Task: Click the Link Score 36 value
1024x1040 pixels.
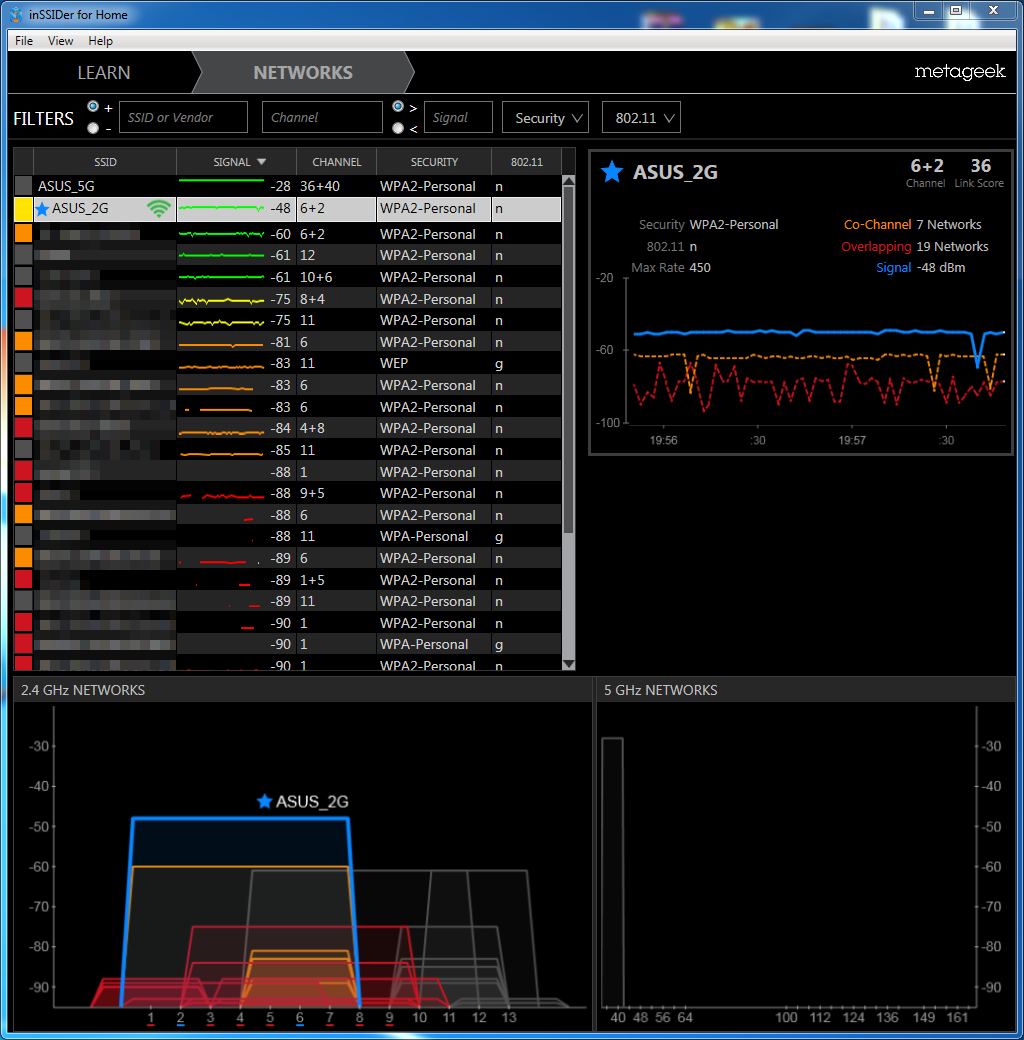Action: 980,166
